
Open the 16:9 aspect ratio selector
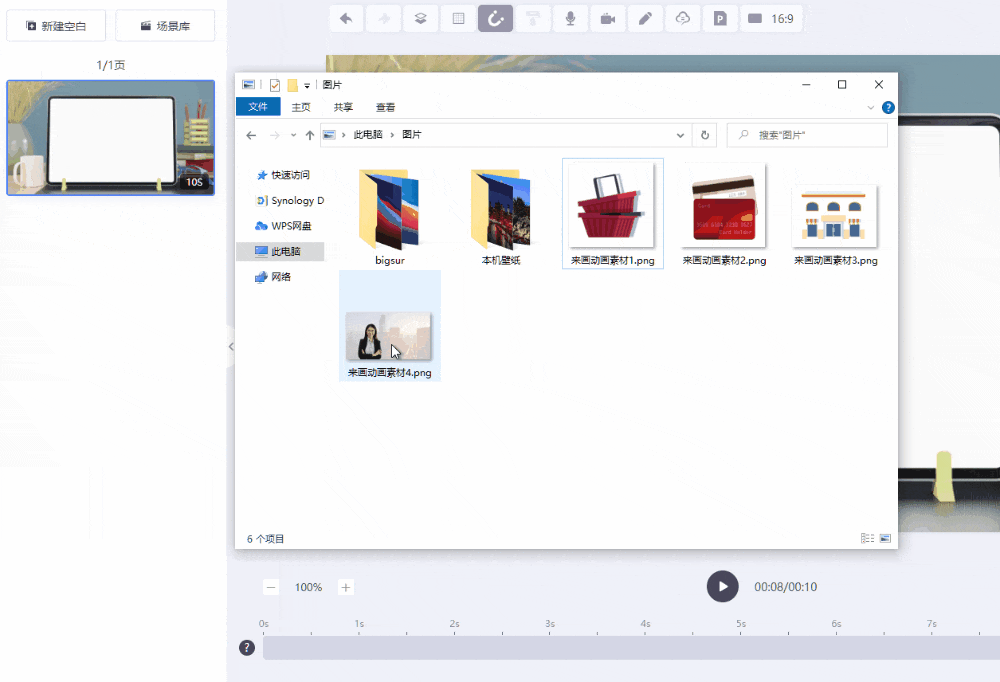[770, 18]
